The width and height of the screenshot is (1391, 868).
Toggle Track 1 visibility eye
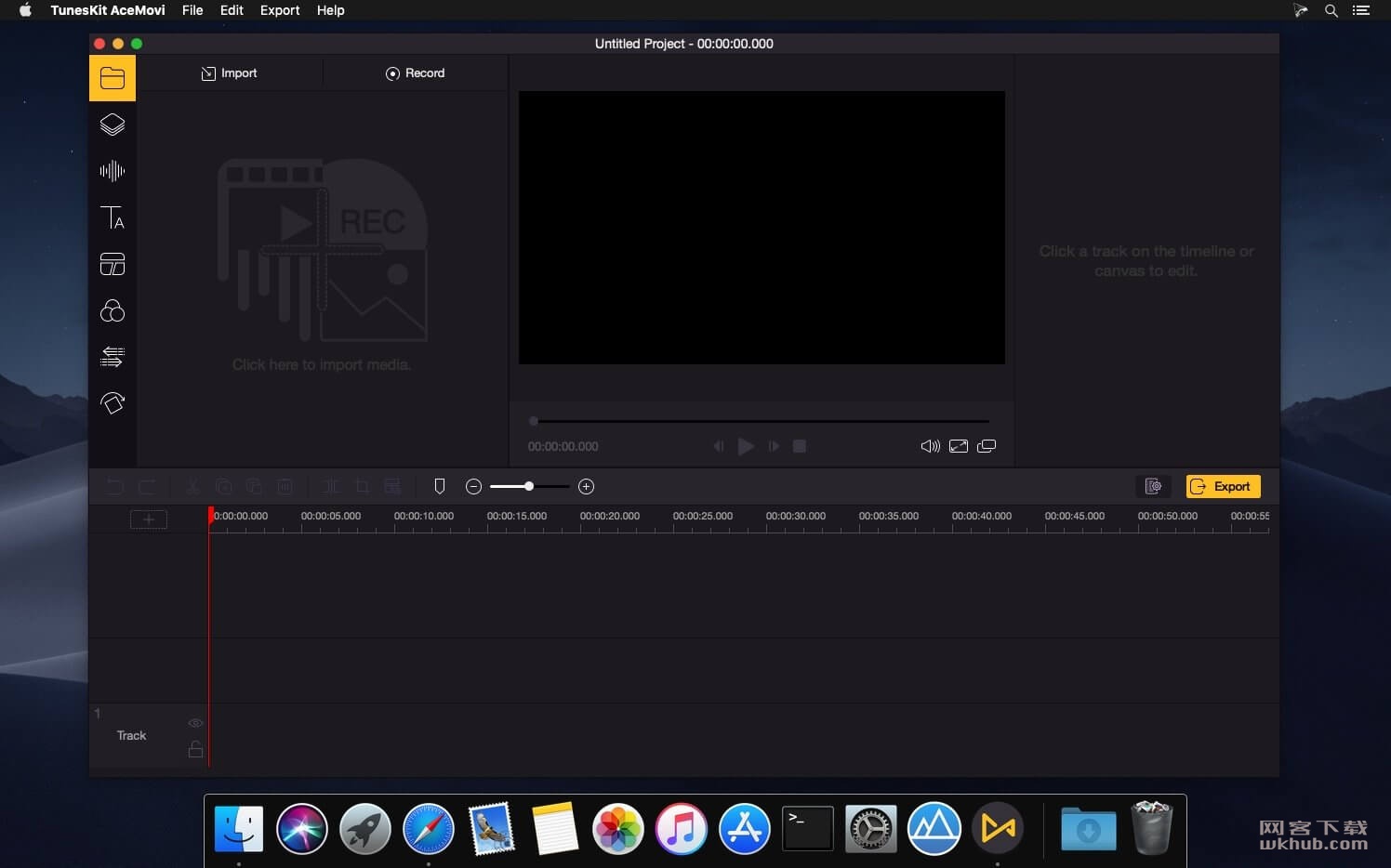(x=195, y=723)
